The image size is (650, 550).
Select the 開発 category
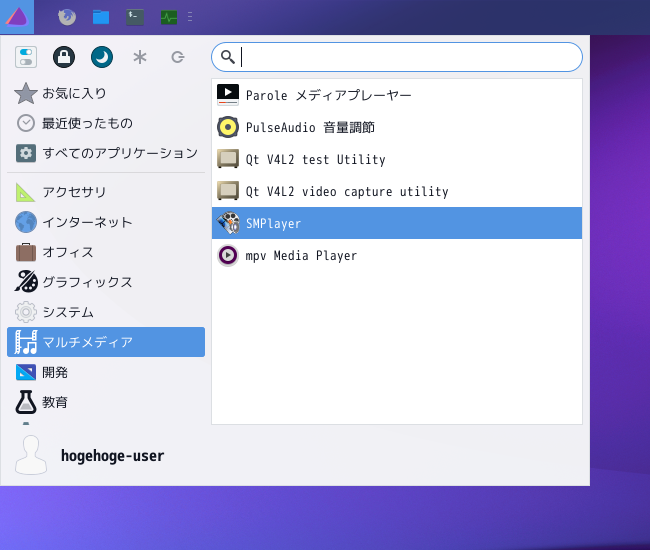pyautogui.click(x=106, y=372)
